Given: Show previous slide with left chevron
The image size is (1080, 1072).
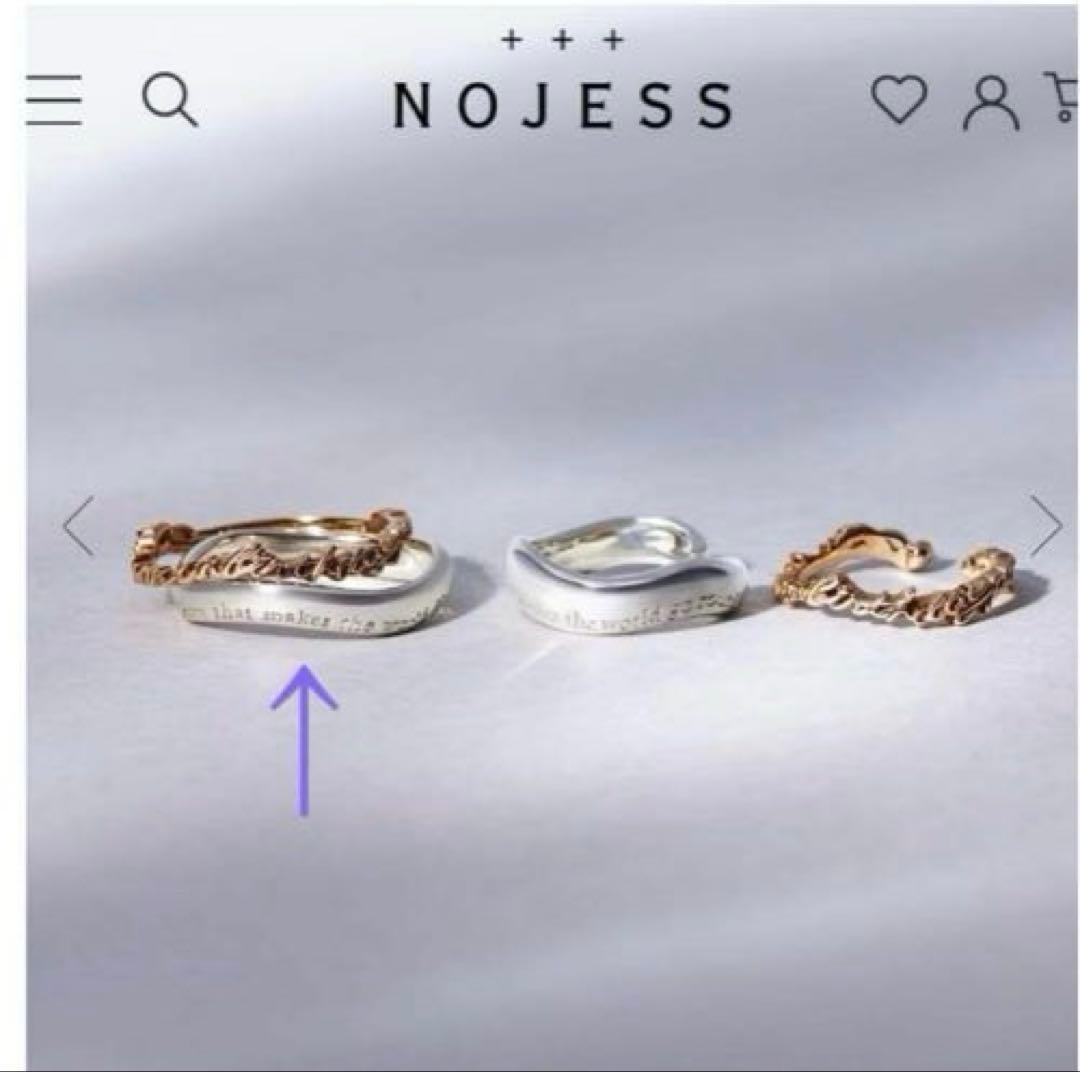Looking at the screenshot, I should coord(79,526).
